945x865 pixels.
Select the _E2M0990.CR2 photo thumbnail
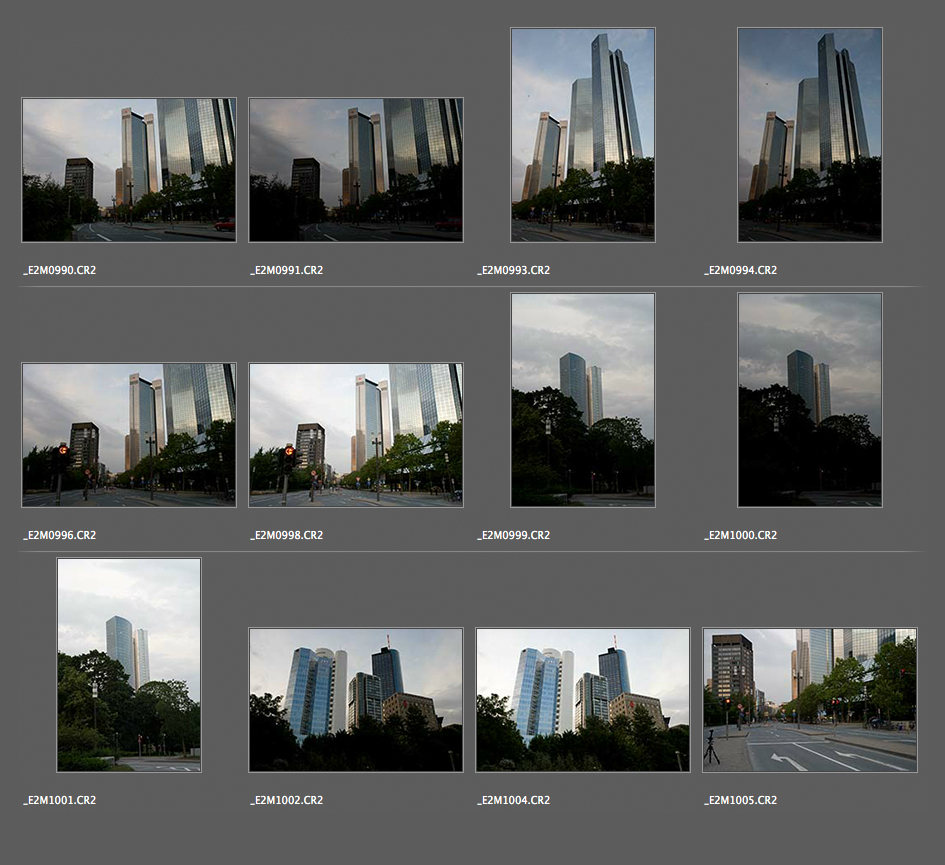click(129, 170)
